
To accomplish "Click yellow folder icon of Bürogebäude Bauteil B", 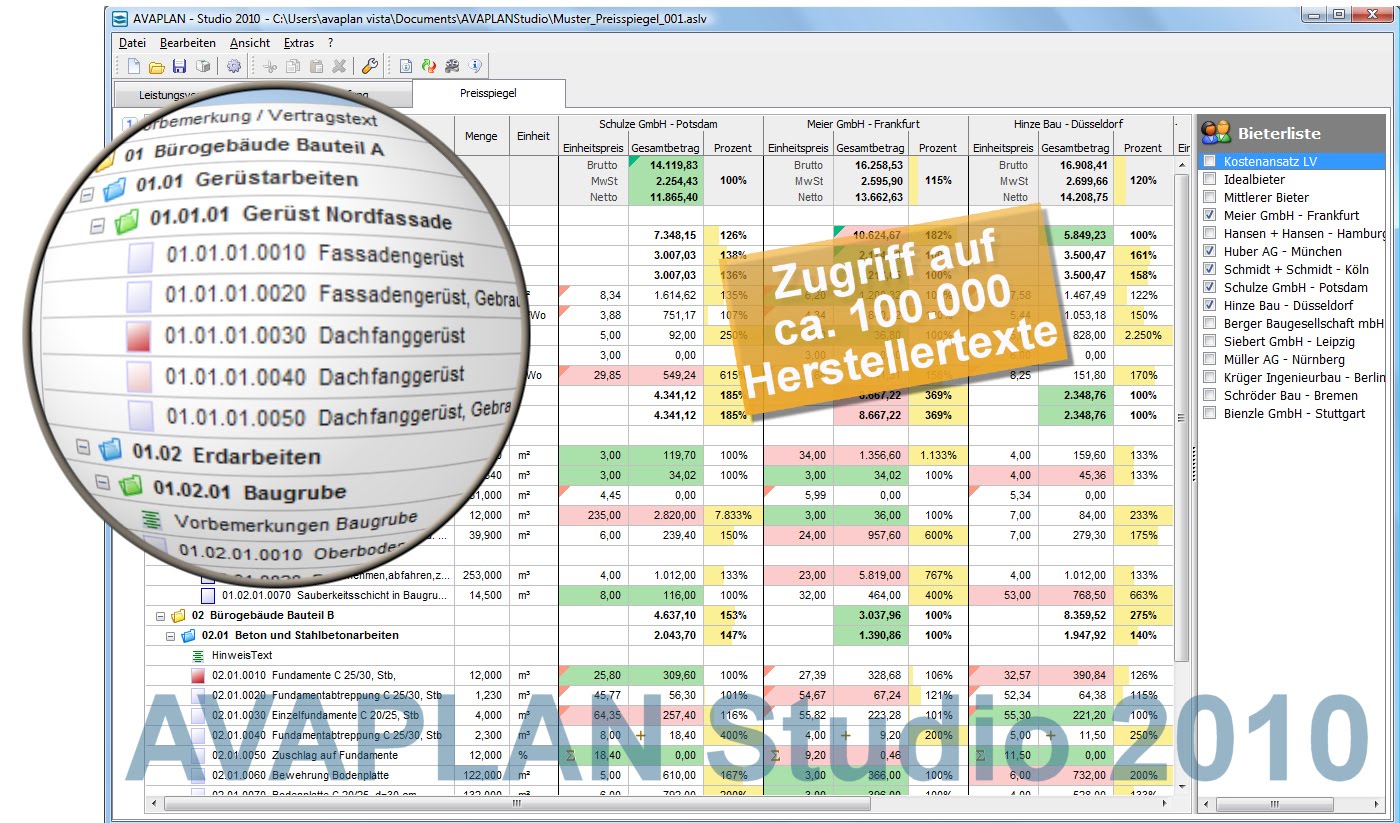I will [x=178, y=616].
